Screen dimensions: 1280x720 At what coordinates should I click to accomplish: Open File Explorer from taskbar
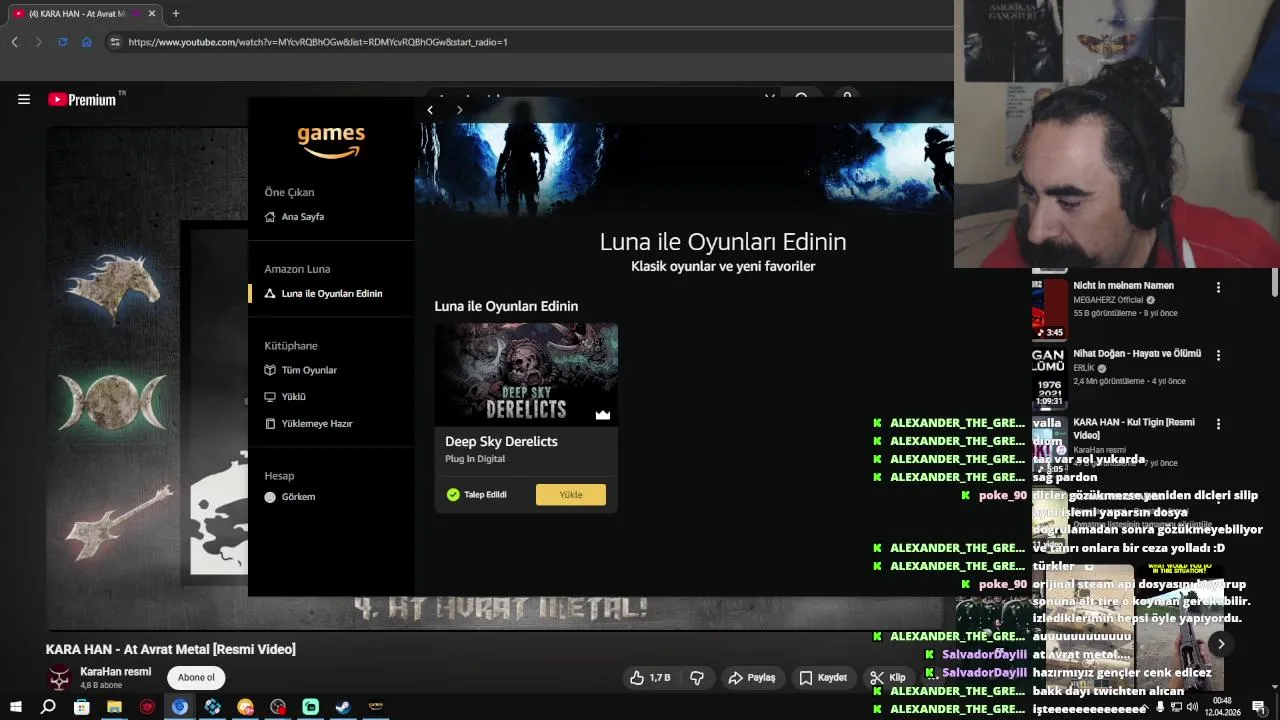coord(114,707)
